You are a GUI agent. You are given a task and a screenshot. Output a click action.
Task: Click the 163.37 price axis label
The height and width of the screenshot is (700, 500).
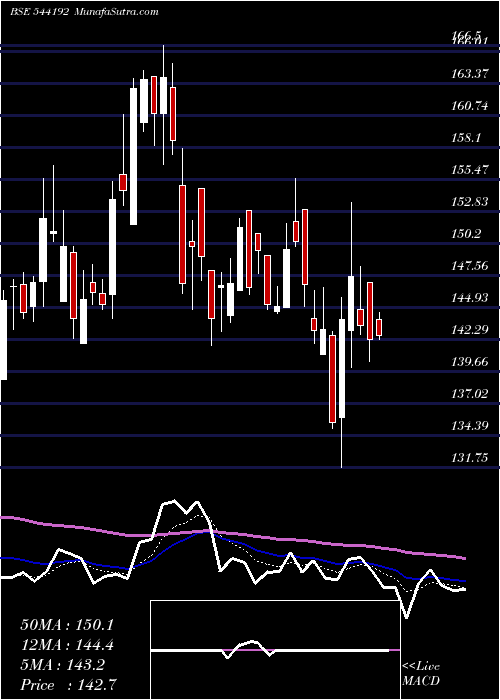pyautogui.click(x=470, y=74)
